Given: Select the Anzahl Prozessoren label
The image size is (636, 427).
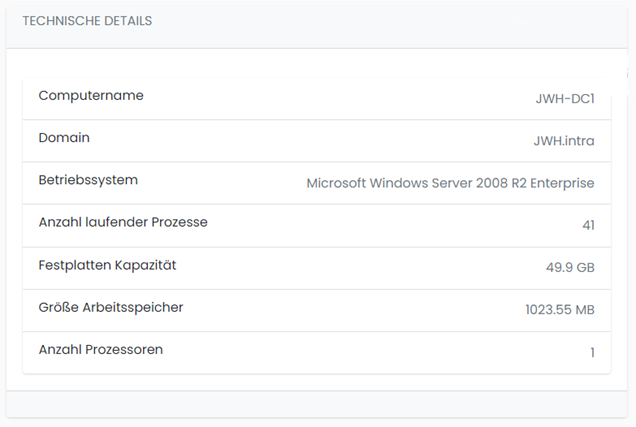Looking at the screenshot, I should 101,350.
